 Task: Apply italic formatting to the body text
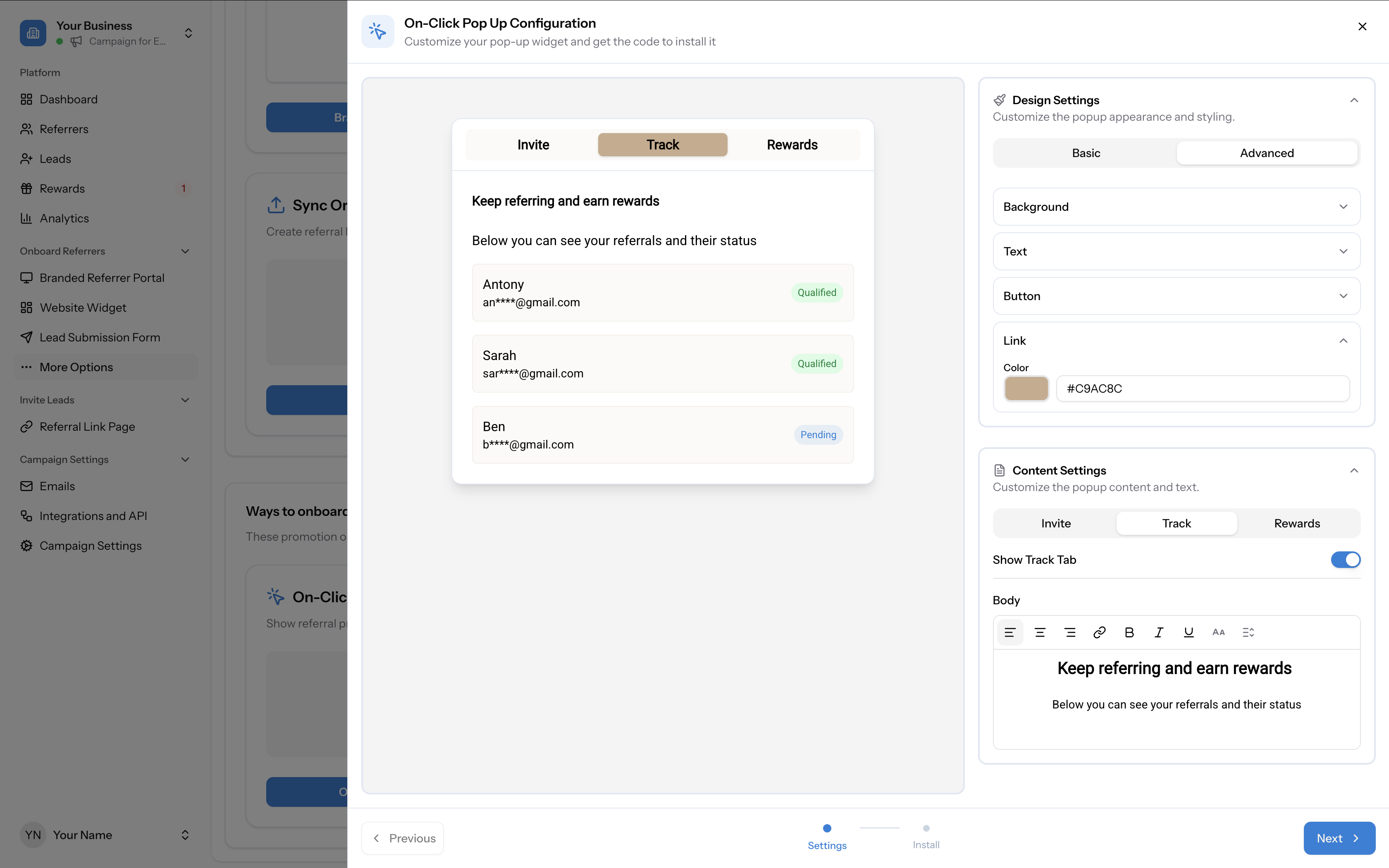click(x=1159, y=632)
